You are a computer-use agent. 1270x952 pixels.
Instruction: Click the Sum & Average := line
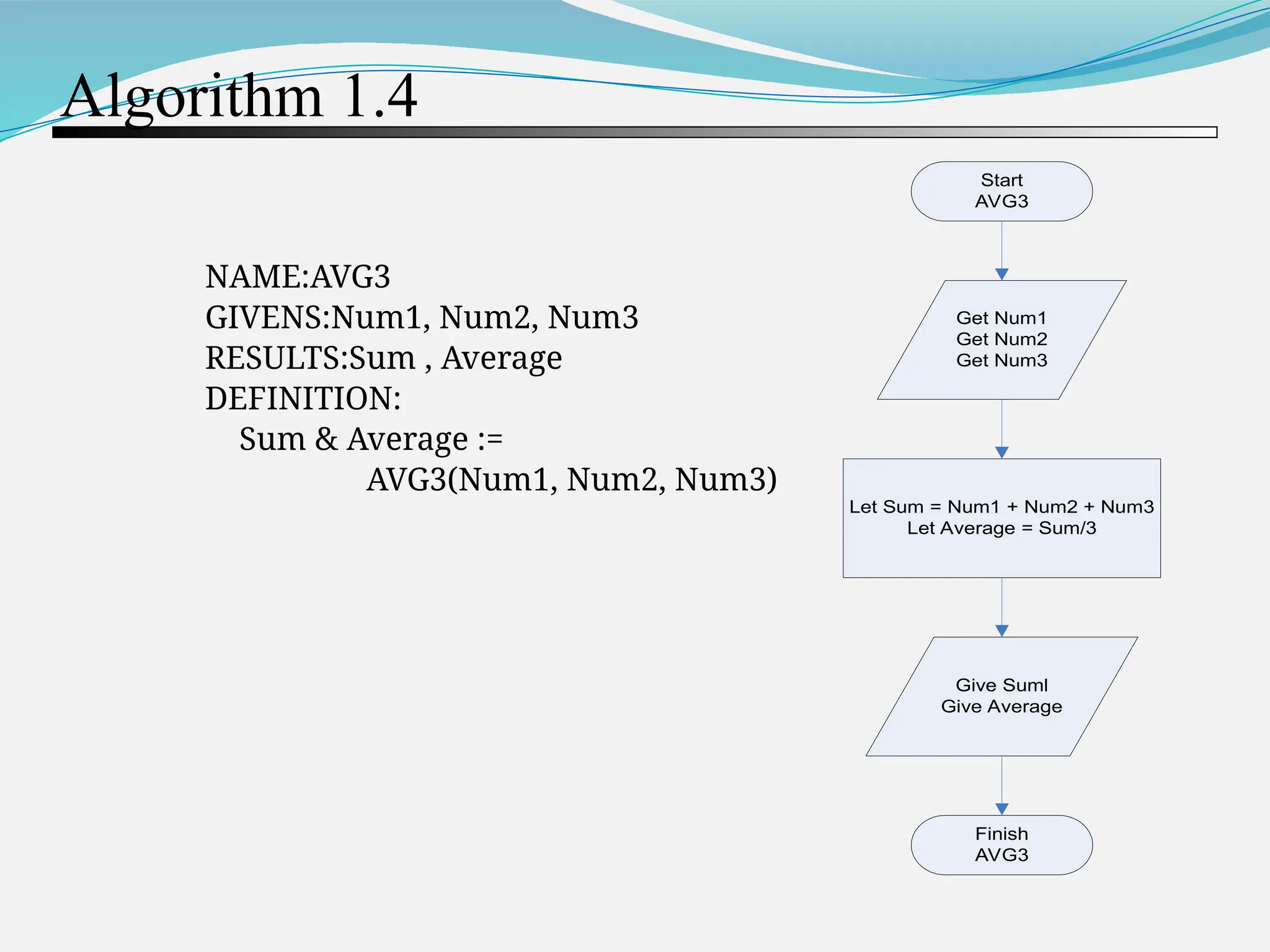point(371,439)
